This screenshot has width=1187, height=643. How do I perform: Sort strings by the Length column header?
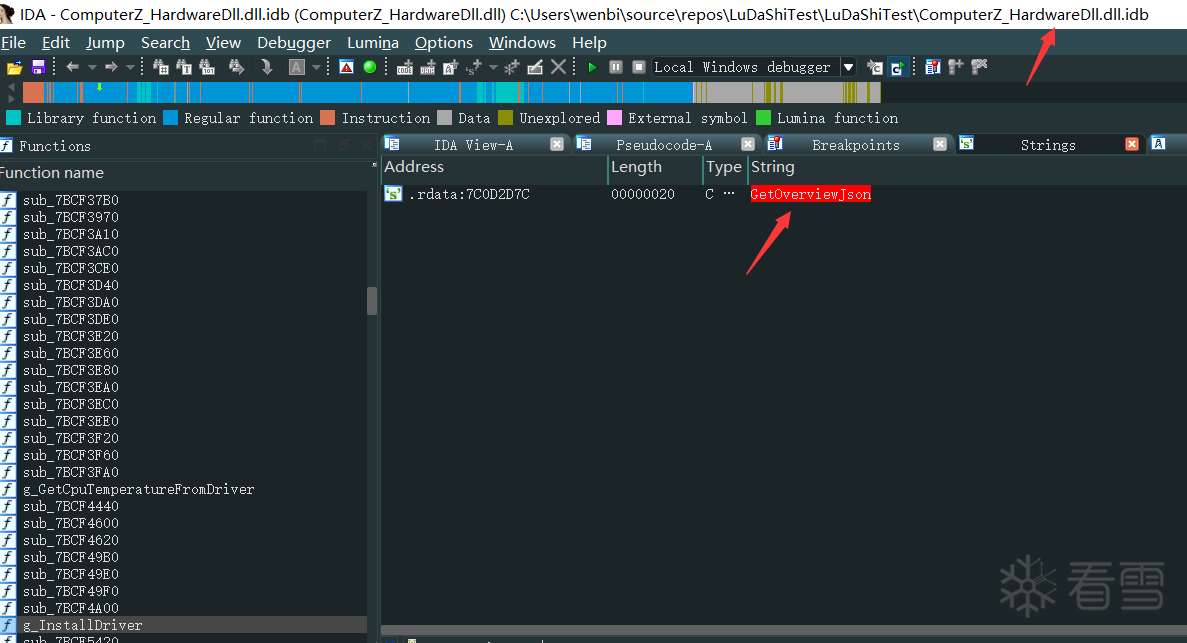tap(655, 167)
